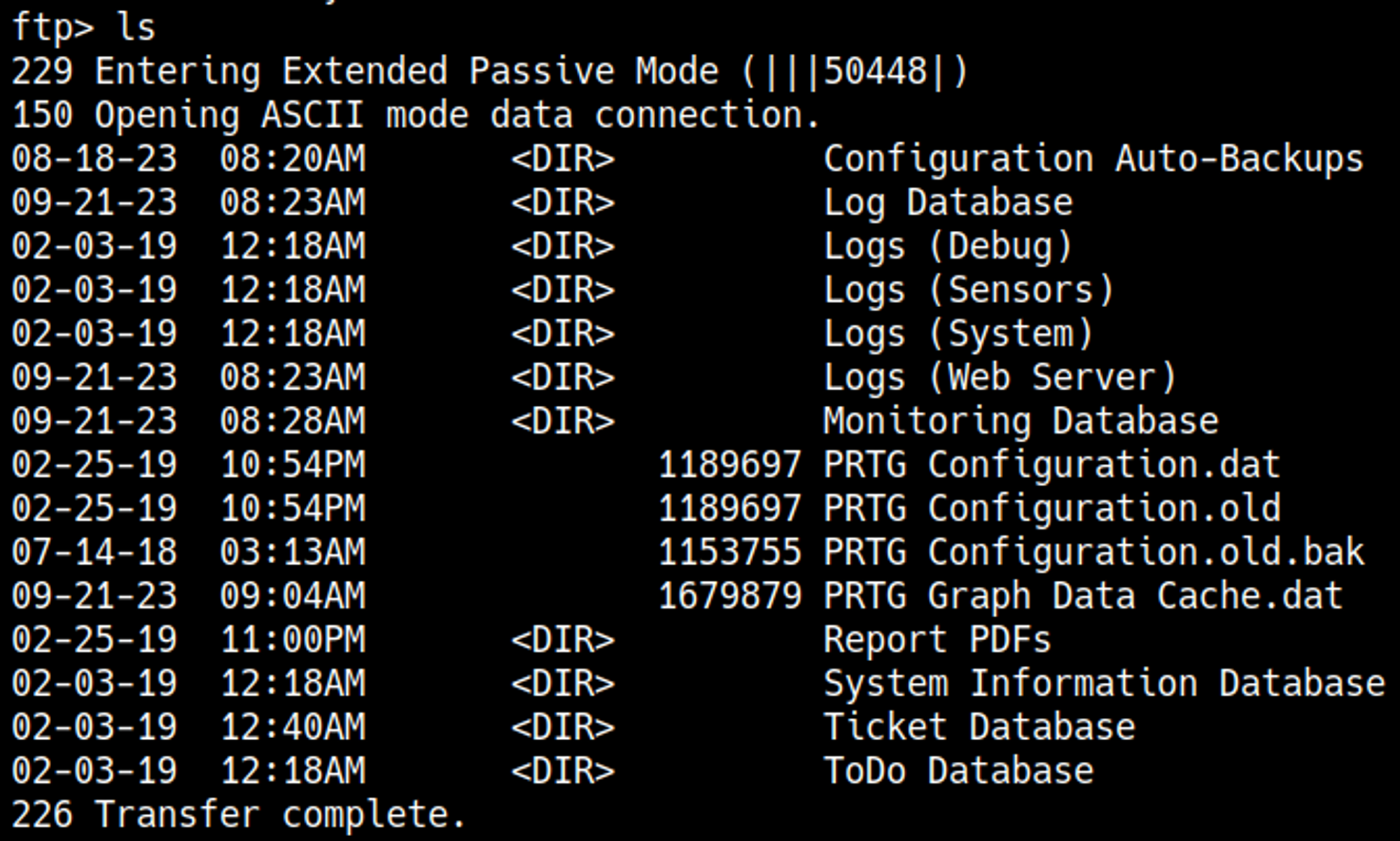Image resolution: width=1400 pixels, height=841 pixels.
Task: Select the "PRTG Configuration.old.bak" file name
Action: pyautogui.click(x=1093, y=553)
